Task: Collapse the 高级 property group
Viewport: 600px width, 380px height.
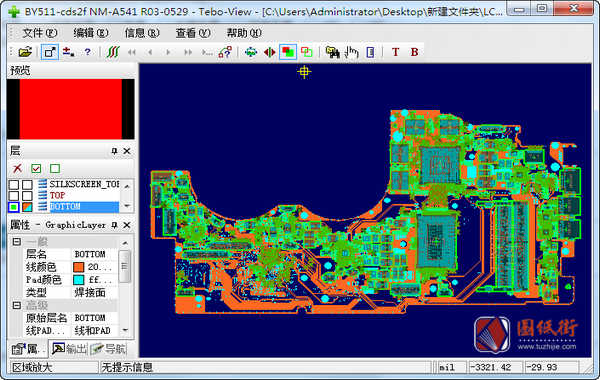Action: tap(16, 305)
